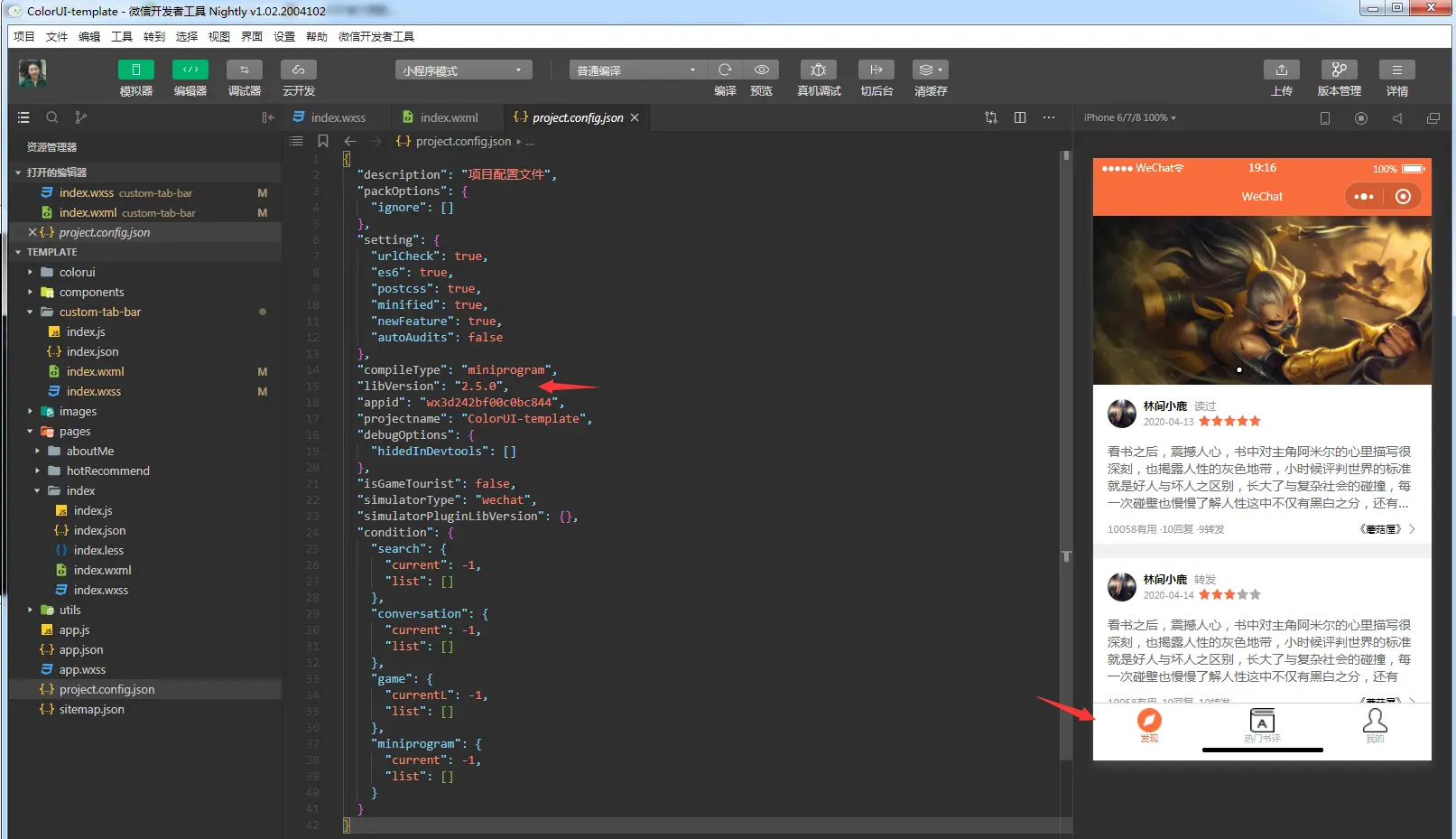This screenshot has height=839, width=1456.
Task: Collapse the custom-tab-bar folder
Action: pyautogui.click(x=144, y=312)
